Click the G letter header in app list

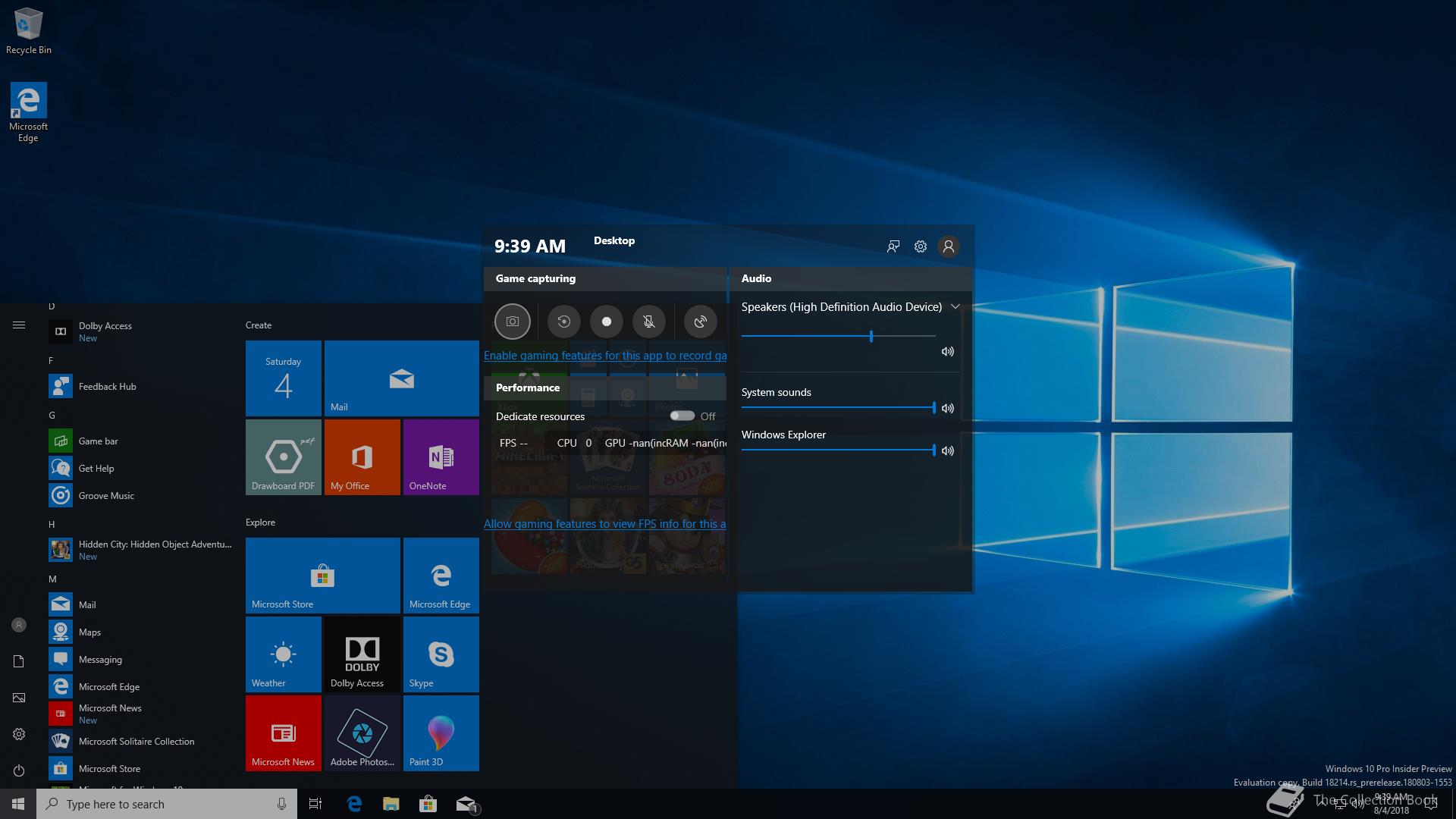pos(52,415)
